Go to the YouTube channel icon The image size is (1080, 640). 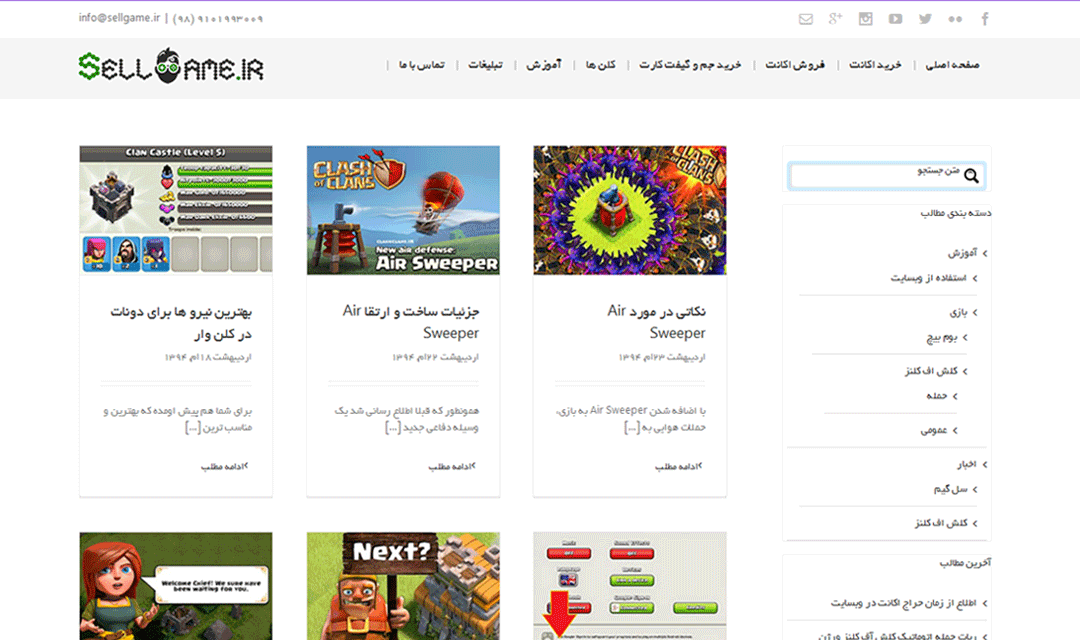895,19
